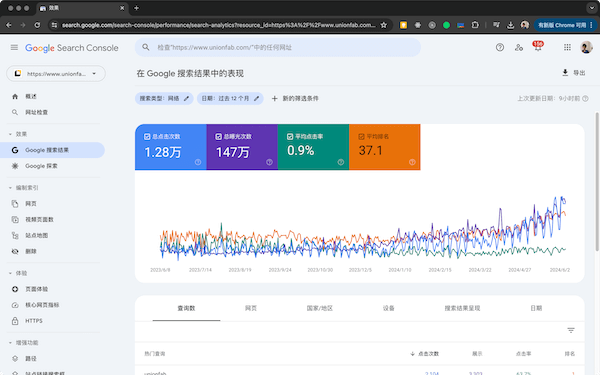Open the Google apps grid
The width and height of the screenshot is (600, 375).
[567, 47]
